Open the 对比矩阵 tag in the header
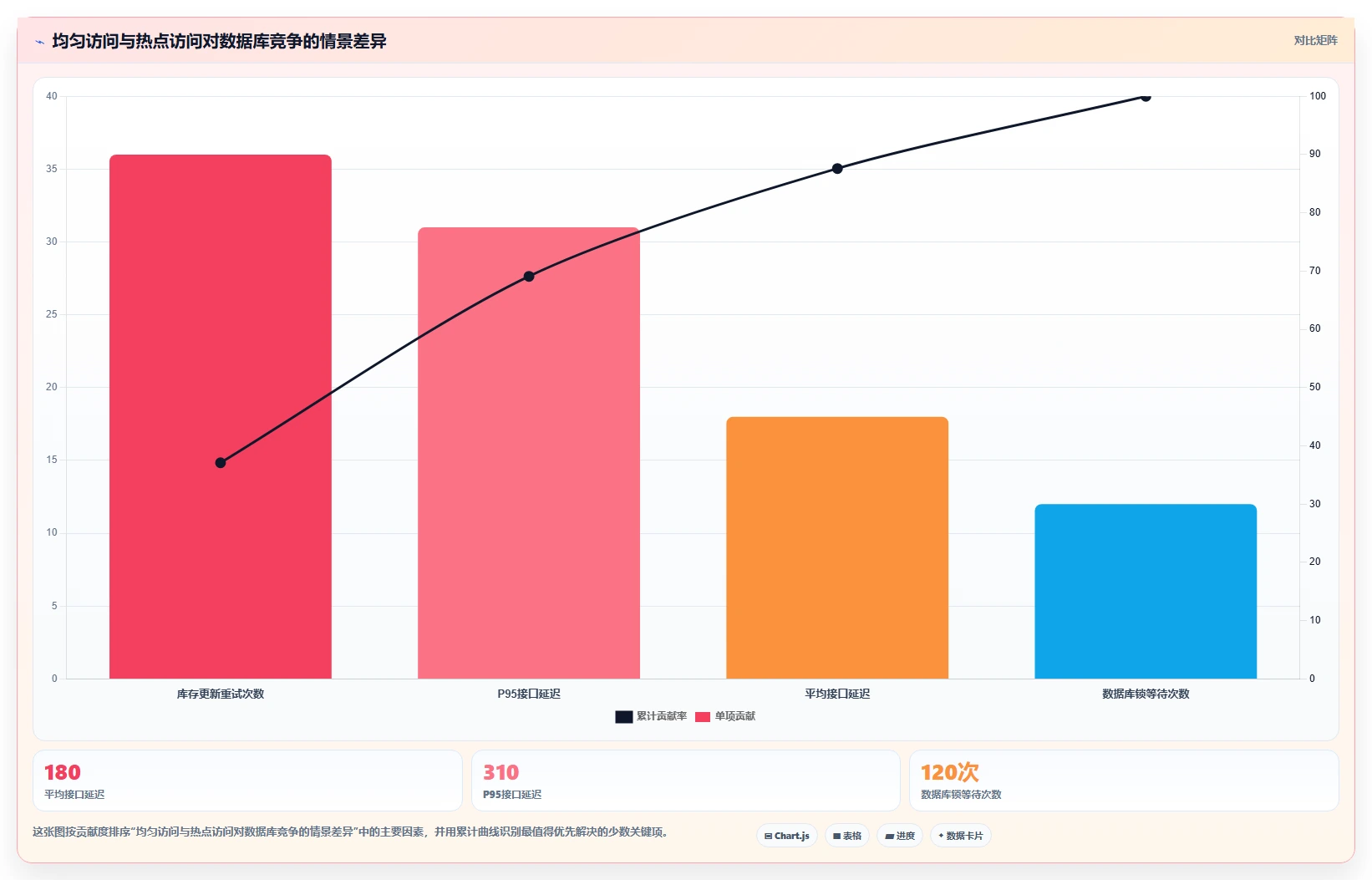The image size is (1372, 880). coord(1315,40)
